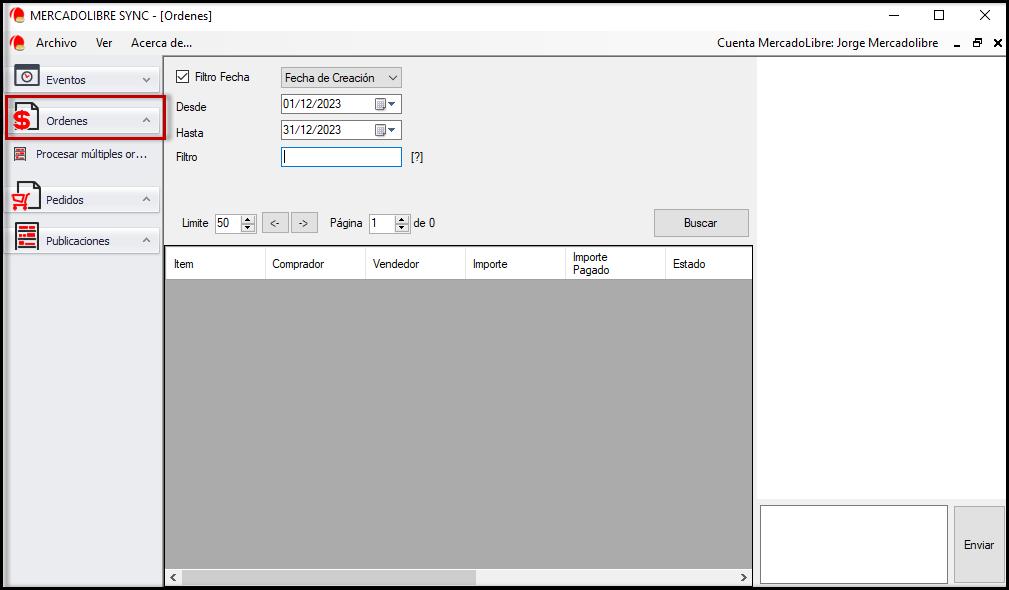Click the Importe Pagado column header
1009x590 pixels.
tap(615, 264)
